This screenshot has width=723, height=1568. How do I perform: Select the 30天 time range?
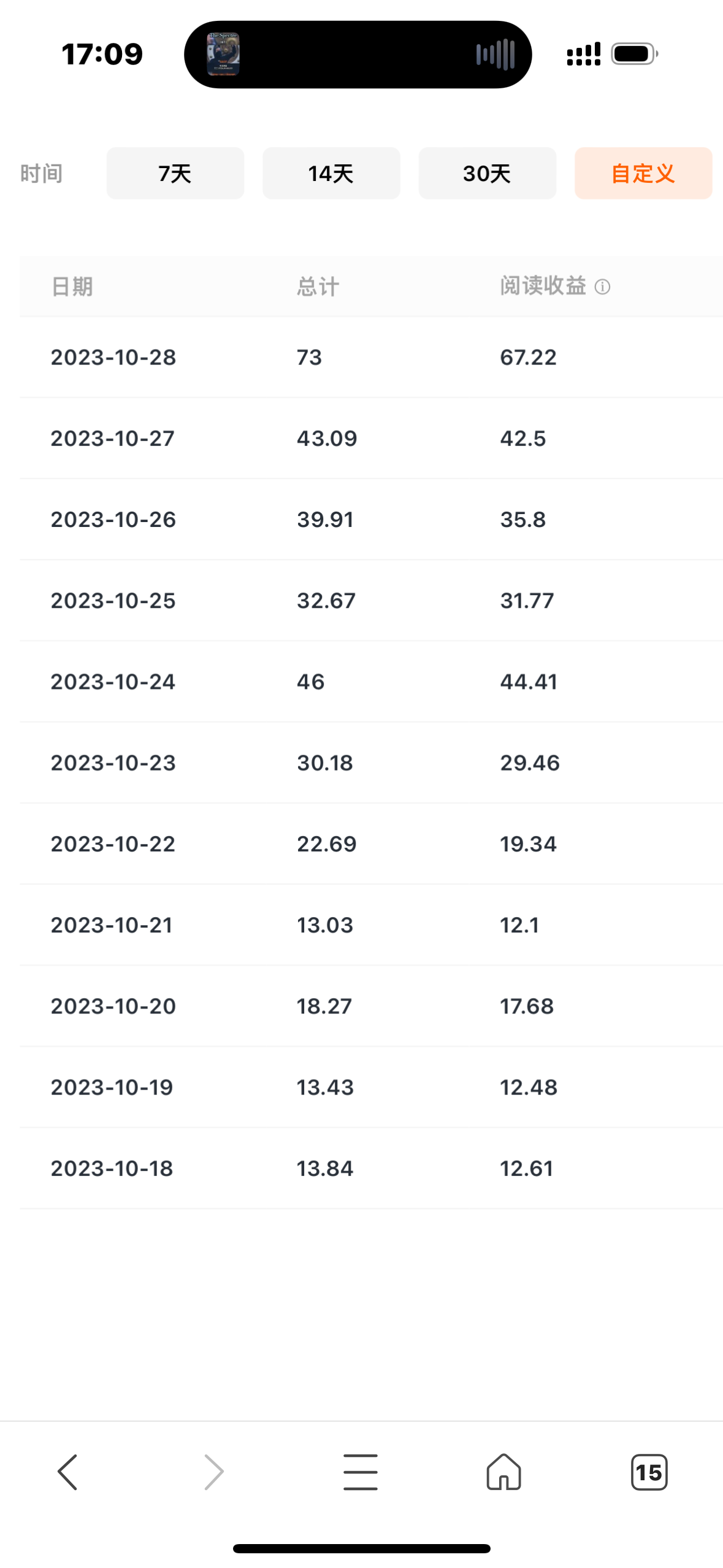(x=488, y=173)
